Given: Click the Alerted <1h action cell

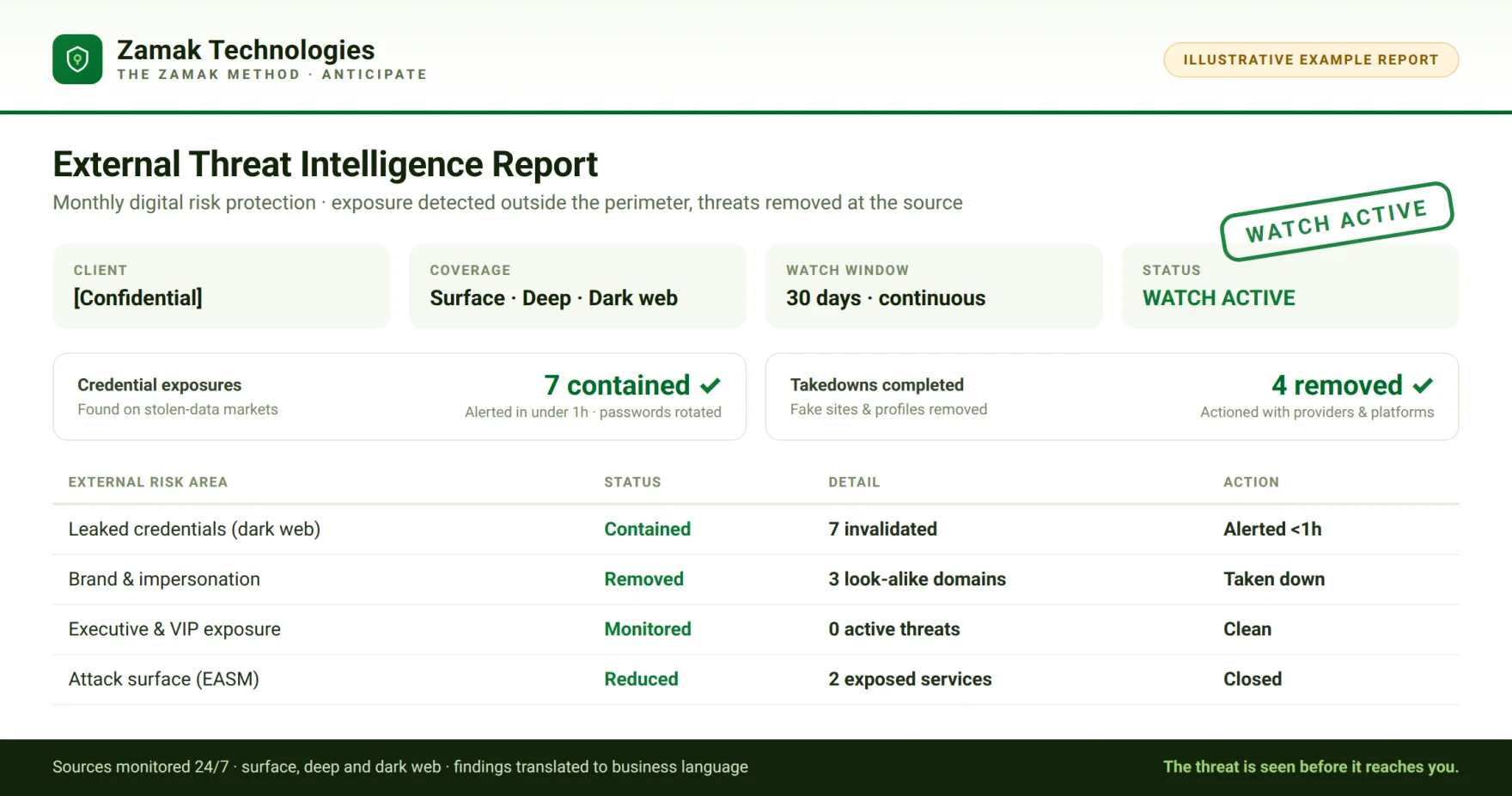Looking at the screenshot, I should point(1272,530).
